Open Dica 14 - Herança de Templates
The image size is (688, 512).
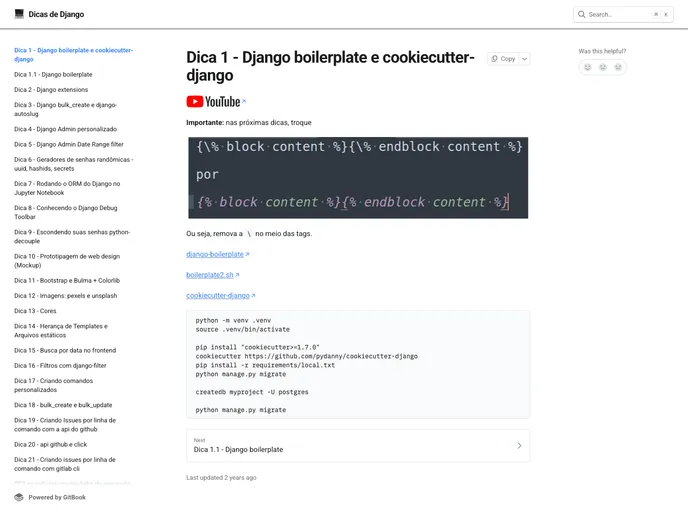61,331
